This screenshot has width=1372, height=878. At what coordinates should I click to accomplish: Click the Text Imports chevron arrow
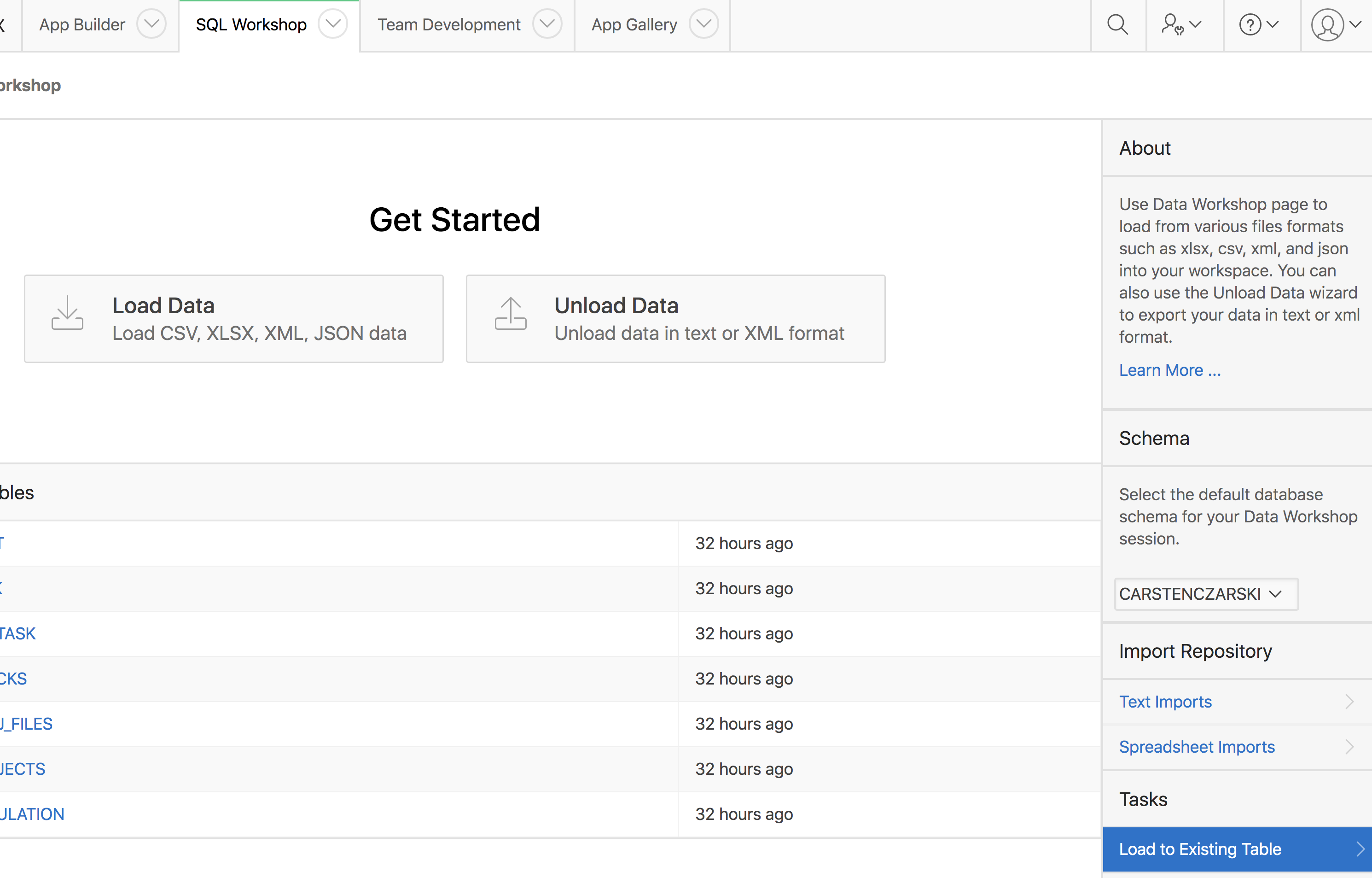click(x=1350, y=701)
